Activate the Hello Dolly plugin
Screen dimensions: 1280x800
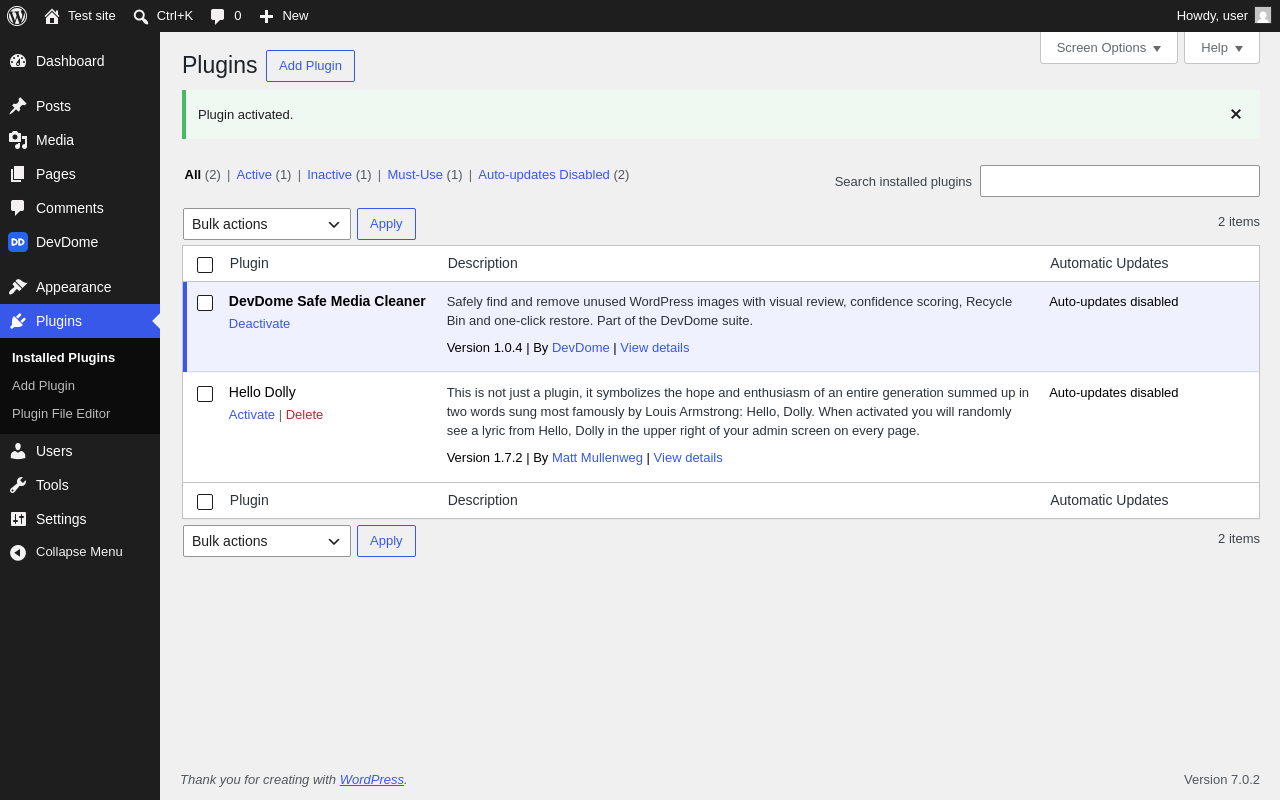point(252,415)
